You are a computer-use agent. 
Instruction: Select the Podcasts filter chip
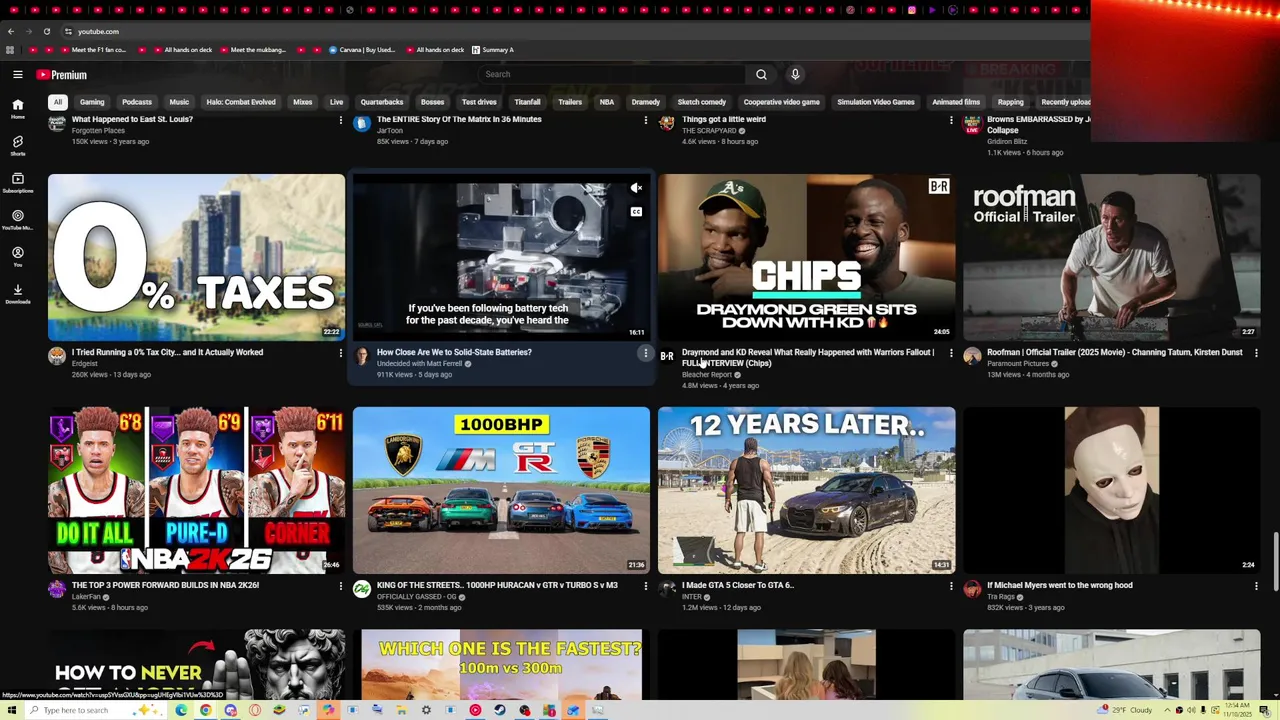137,102
